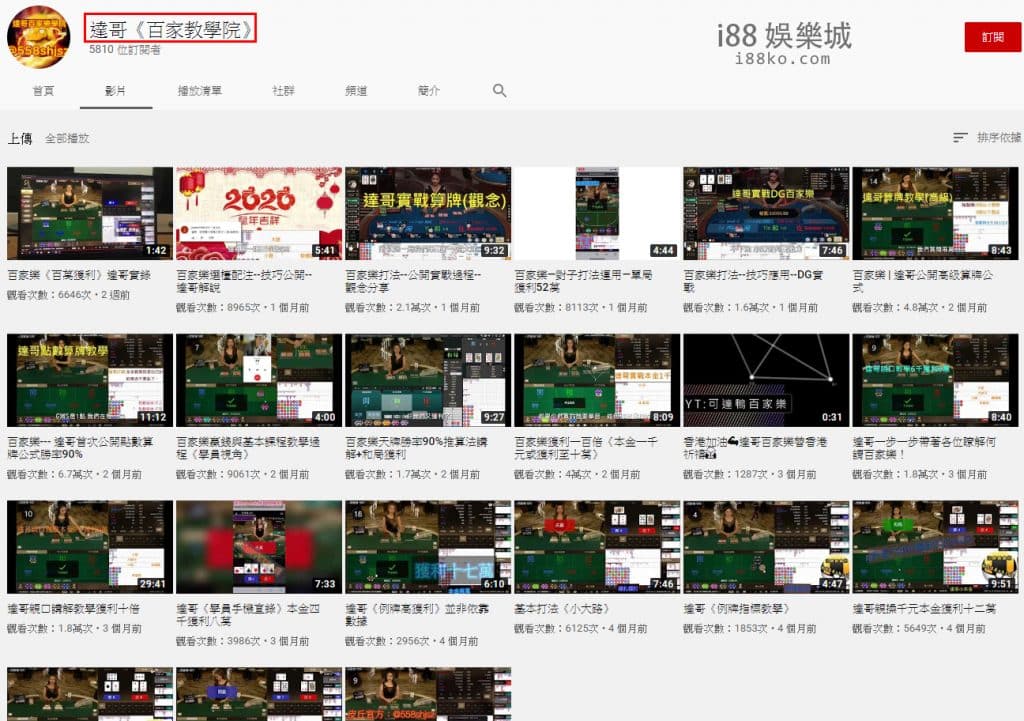The width and height of the screenshot is (1024, 721).
Task: Click the channel title 達哥《百家教學院》
Action: pyautogui.click(x=170, y=30)
